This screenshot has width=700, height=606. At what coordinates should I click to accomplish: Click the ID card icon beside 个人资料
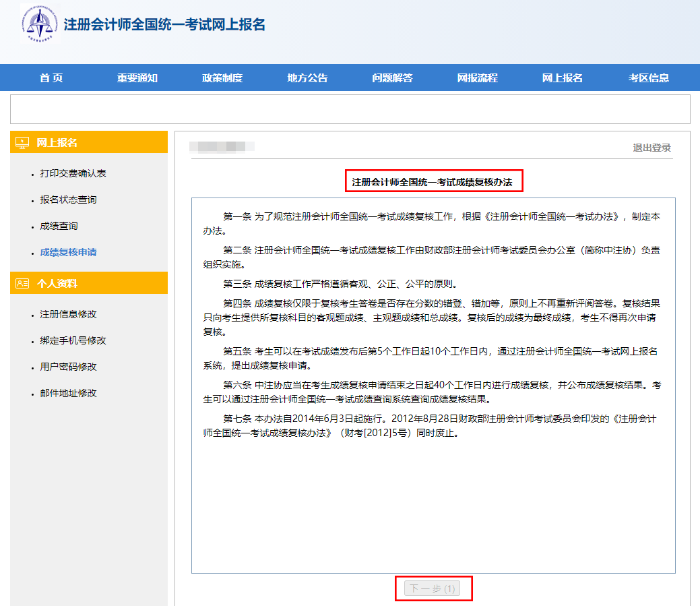coord(23,284)
